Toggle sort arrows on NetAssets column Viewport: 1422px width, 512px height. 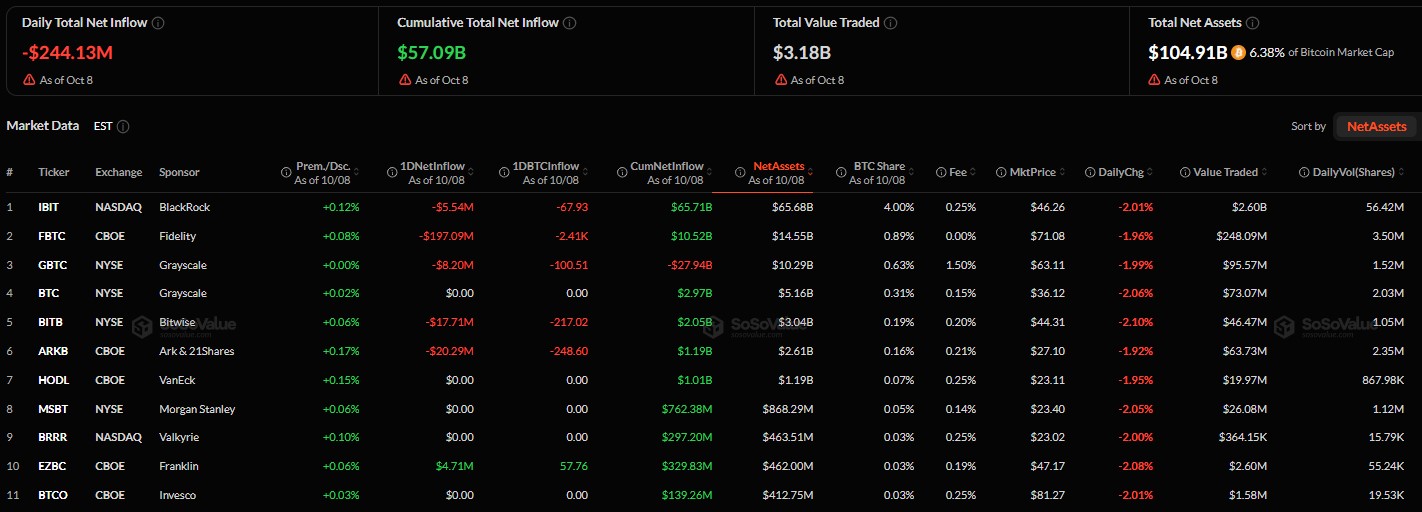click(810, 172)
